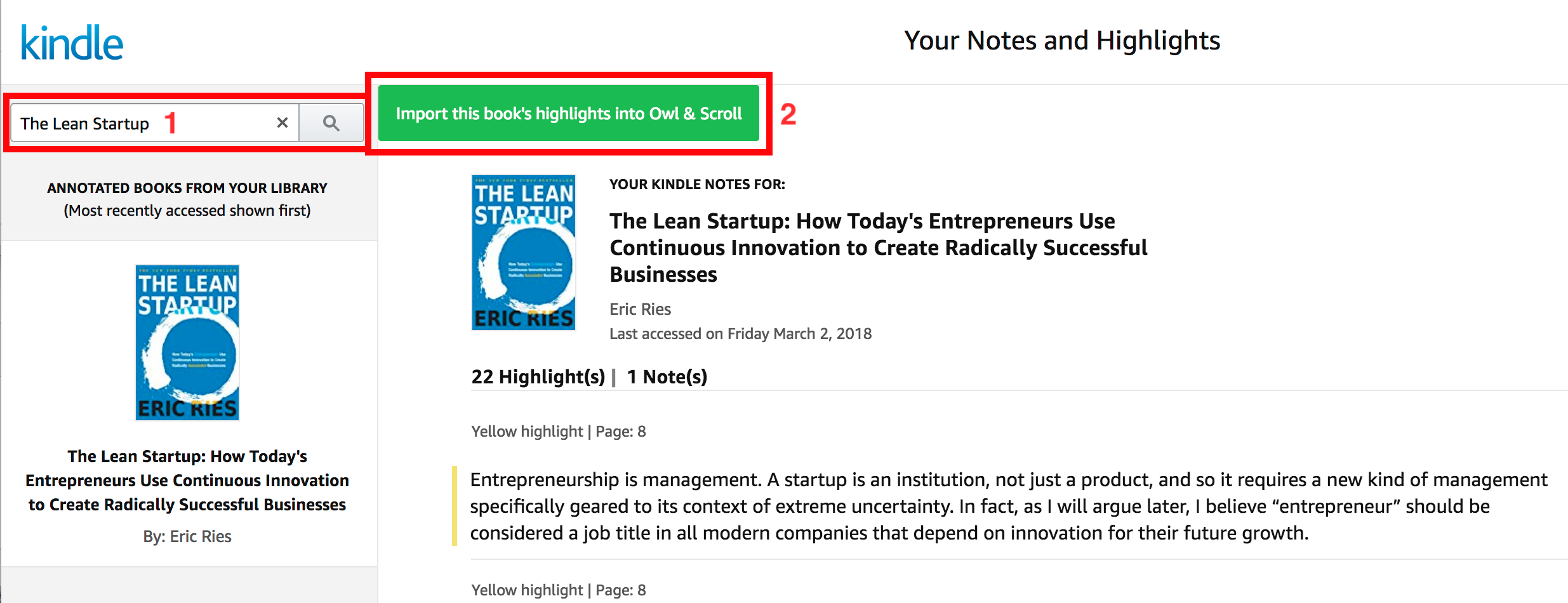This screenshot has width=1568, height=603.
Task: Select The Lean Startup cover in sidebar
Action: [187, 343]
